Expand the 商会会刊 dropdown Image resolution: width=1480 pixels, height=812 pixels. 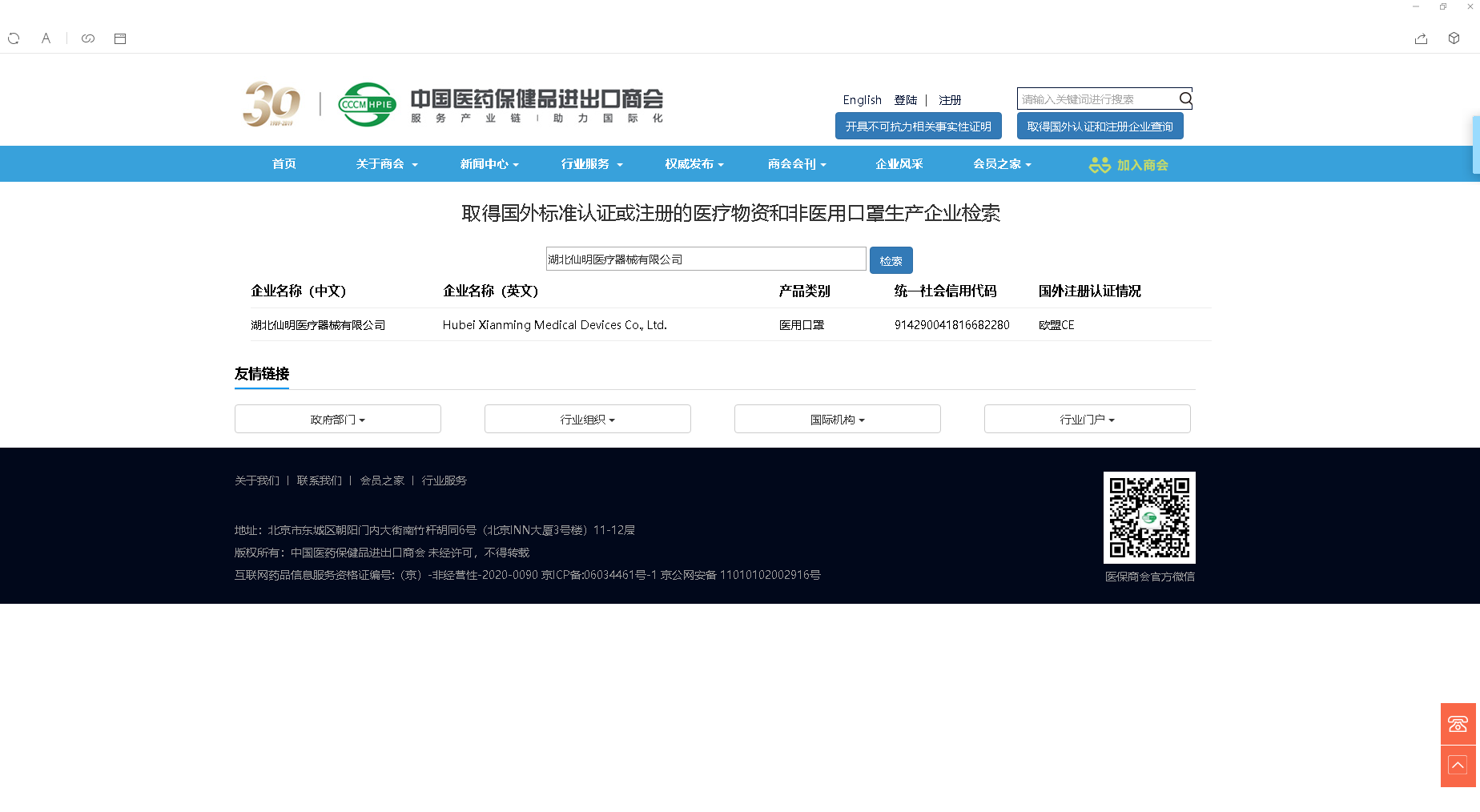click(797, 164)
